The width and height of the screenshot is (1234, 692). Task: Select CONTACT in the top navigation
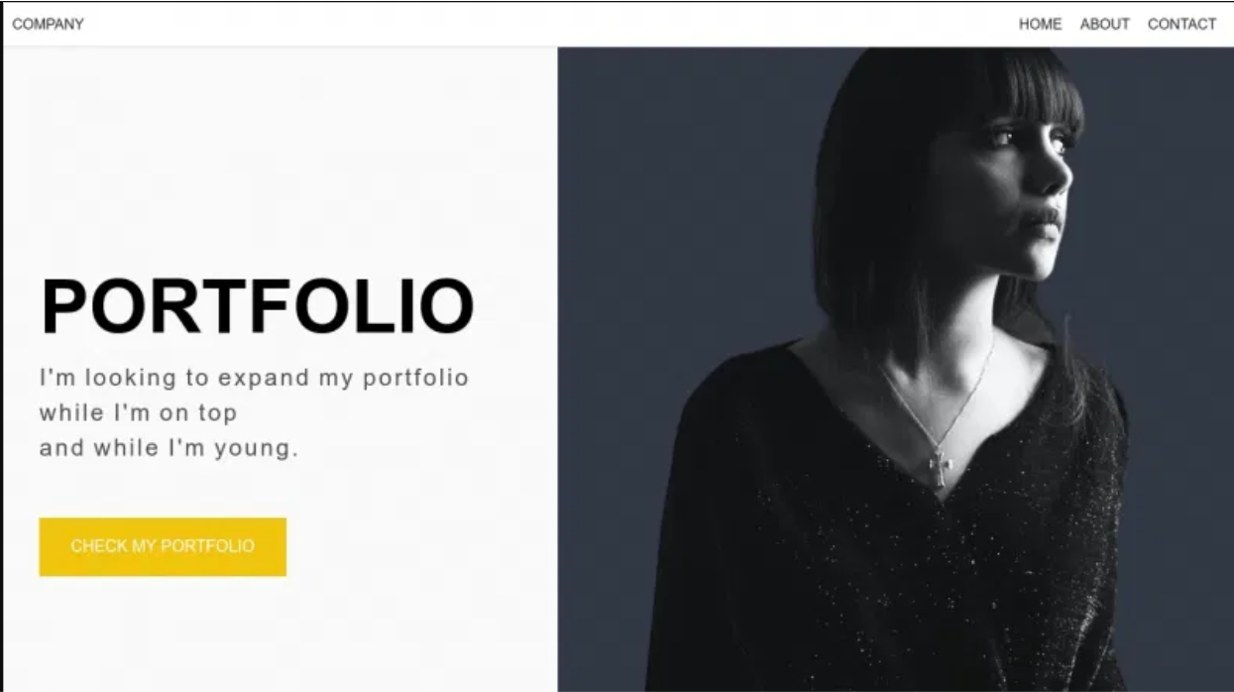[1182, 24]
